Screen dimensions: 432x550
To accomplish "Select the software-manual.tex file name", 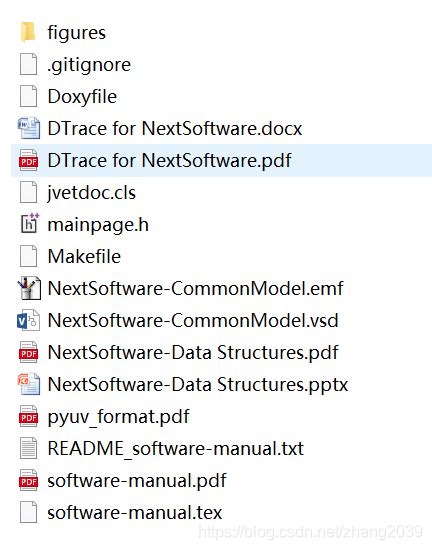I will click(135, 512).
